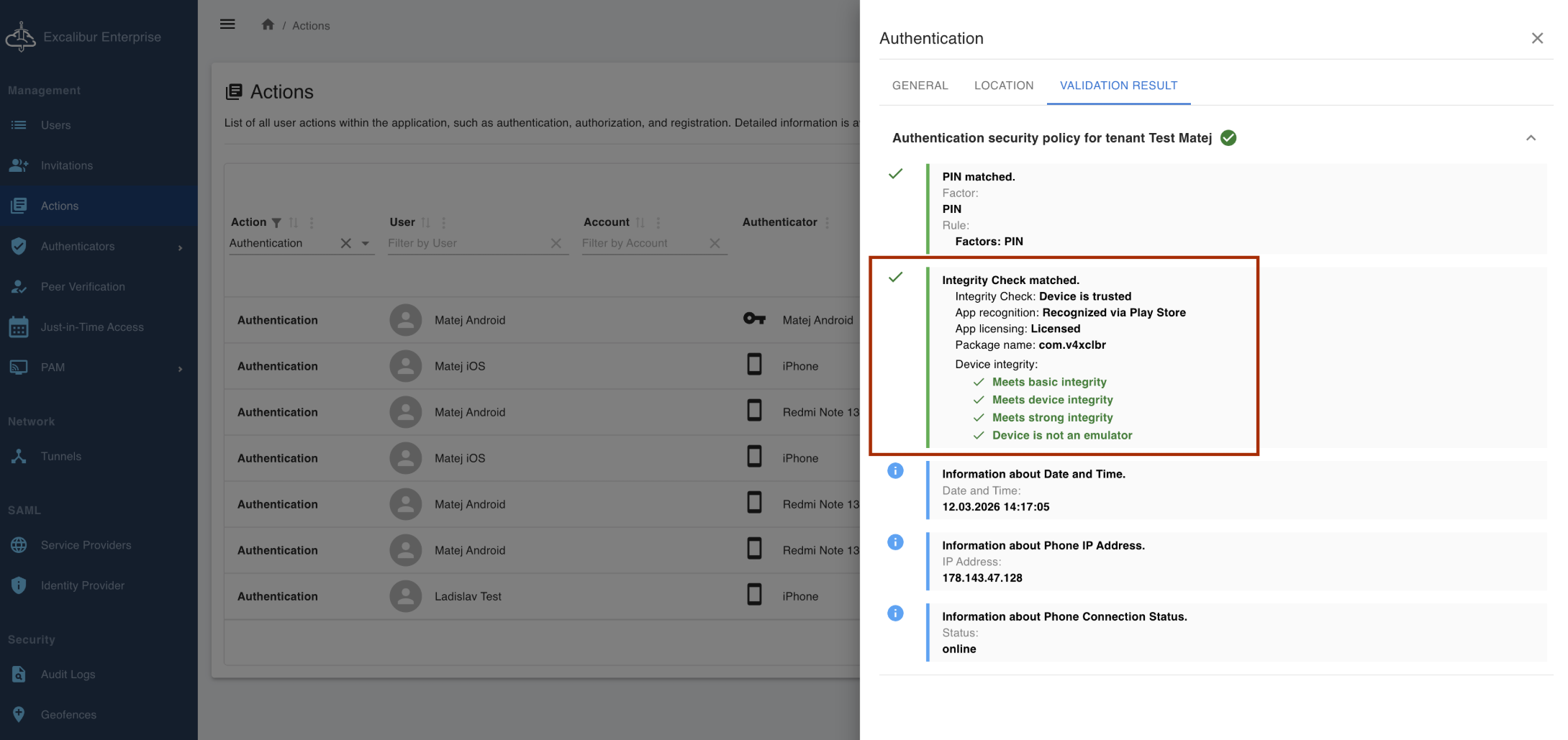Sort by the User column
Viewport: 1568px width, 740px height.
coord(425,223)
